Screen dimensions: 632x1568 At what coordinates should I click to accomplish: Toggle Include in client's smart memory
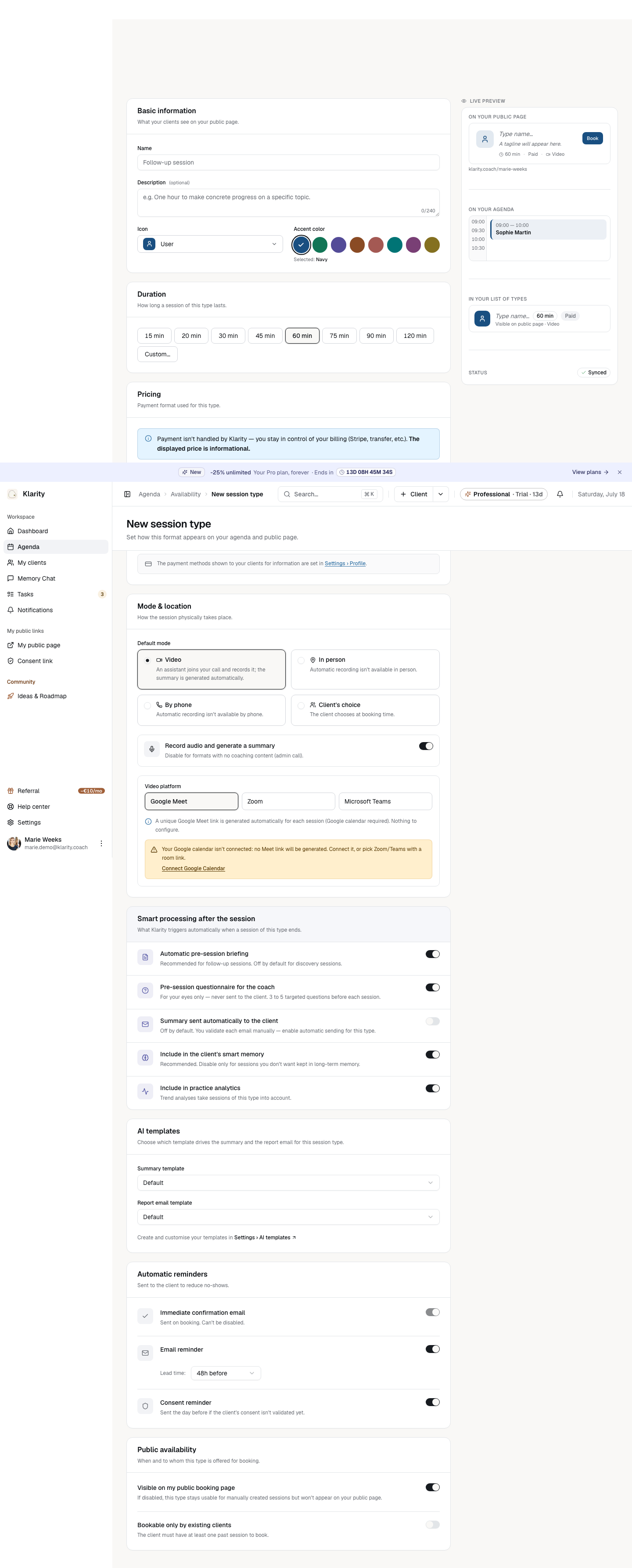click(433, 1055)
